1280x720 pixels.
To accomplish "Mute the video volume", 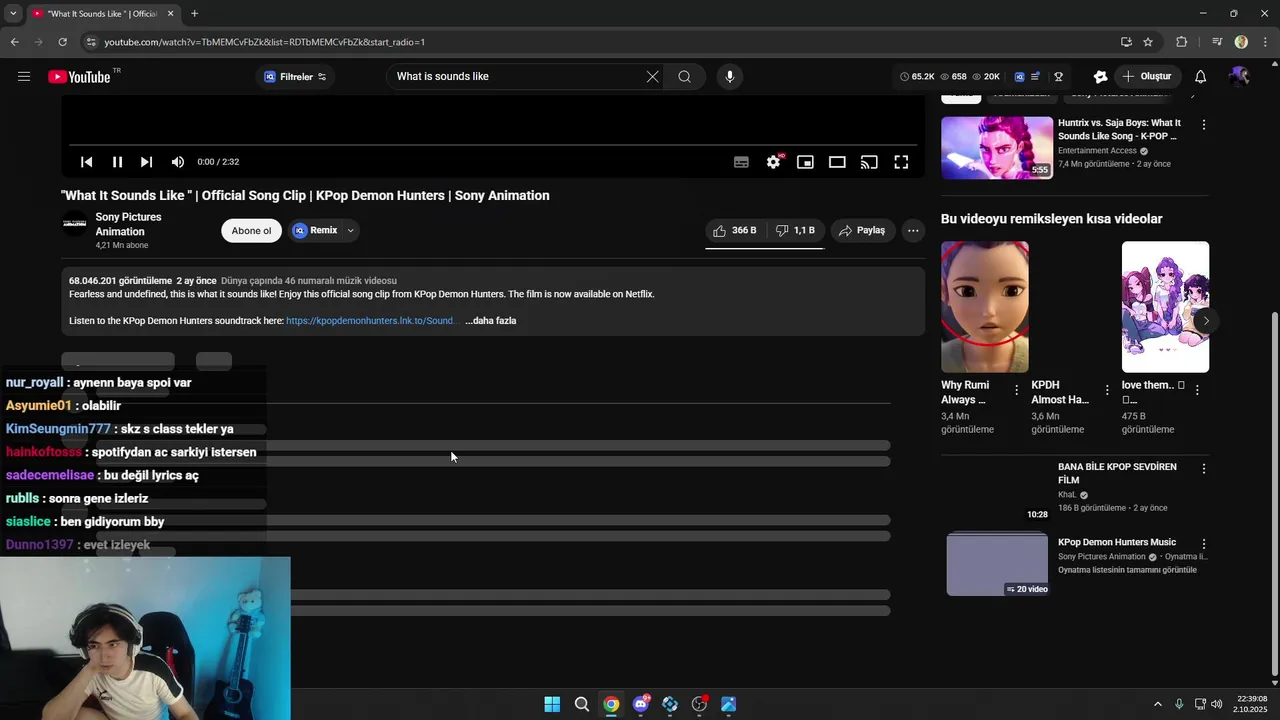I will tap(177, 162).
